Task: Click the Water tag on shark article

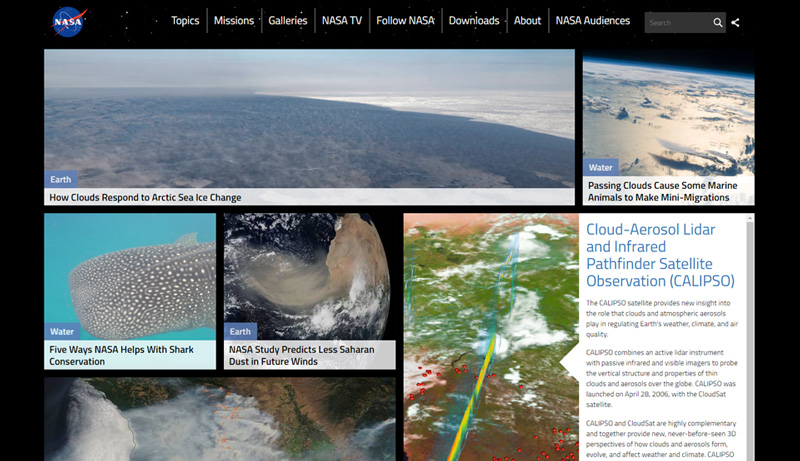Action: coord(62,331)
